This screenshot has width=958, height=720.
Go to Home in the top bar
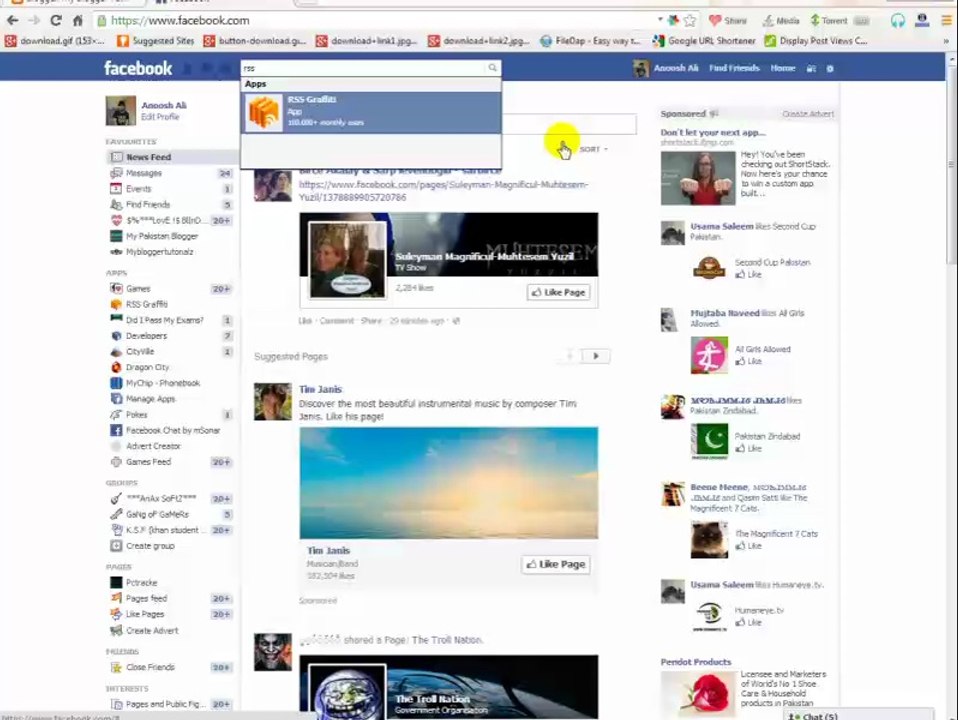coord(783,68)
